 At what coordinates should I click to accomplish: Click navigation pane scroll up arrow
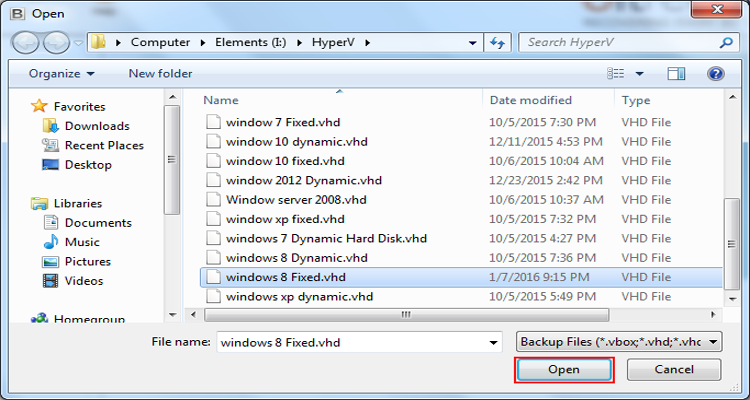[x=172, y=98]
